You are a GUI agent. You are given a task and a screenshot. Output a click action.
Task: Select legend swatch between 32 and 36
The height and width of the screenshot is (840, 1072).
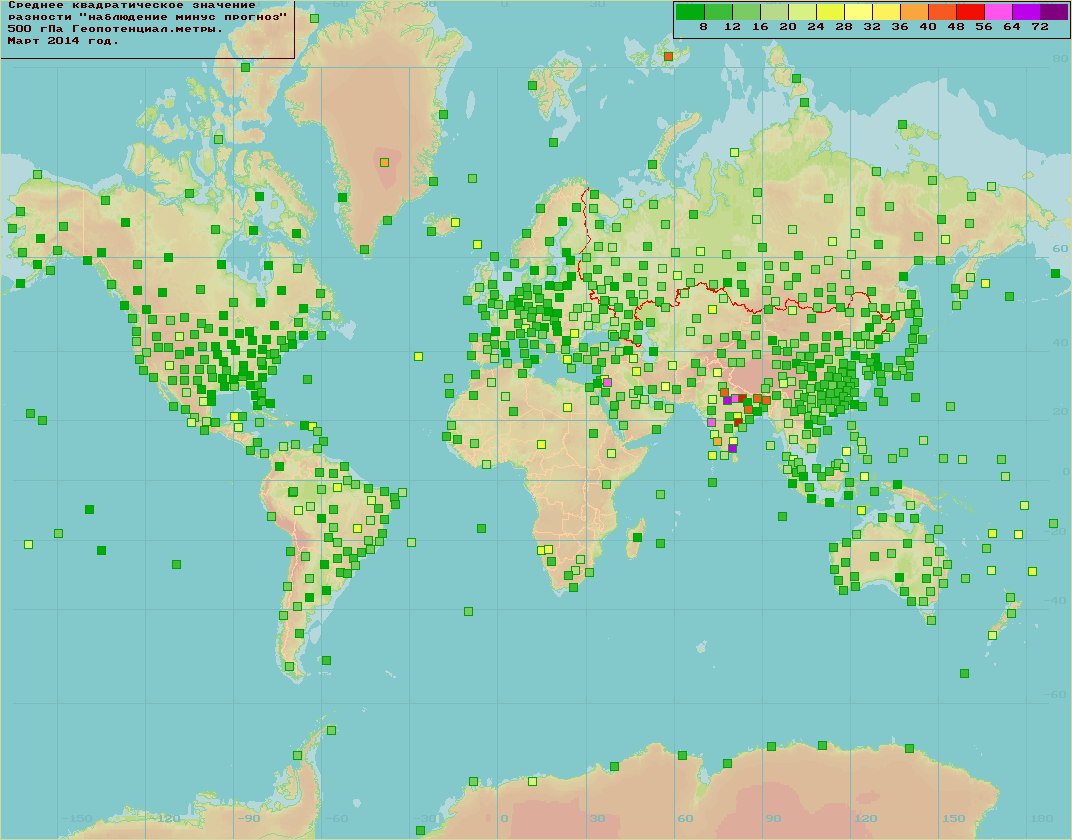[886, 12]
